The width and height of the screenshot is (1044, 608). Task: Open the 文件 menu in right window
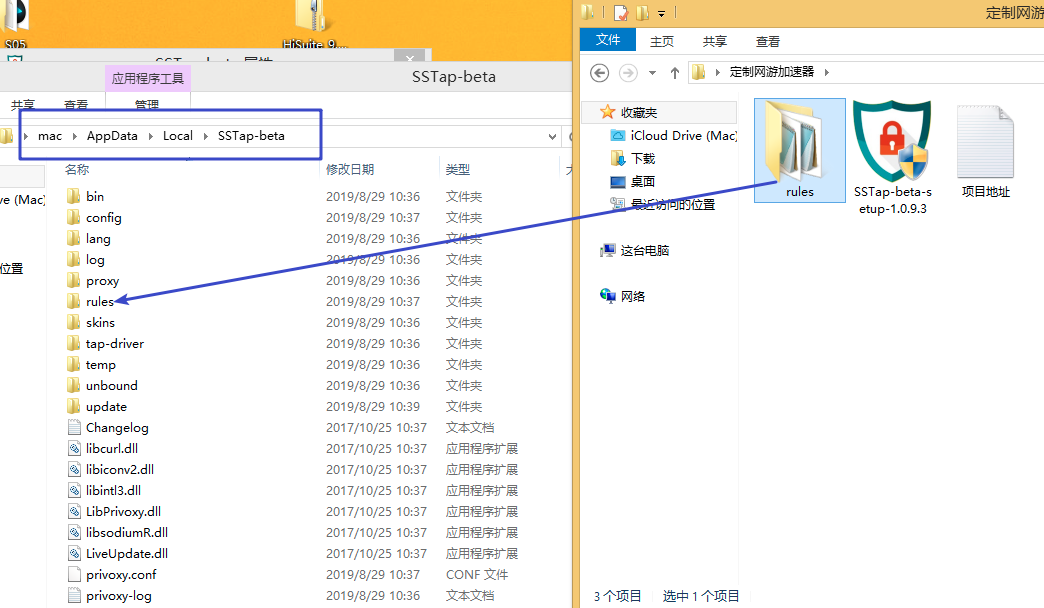(x=608, y=40)
